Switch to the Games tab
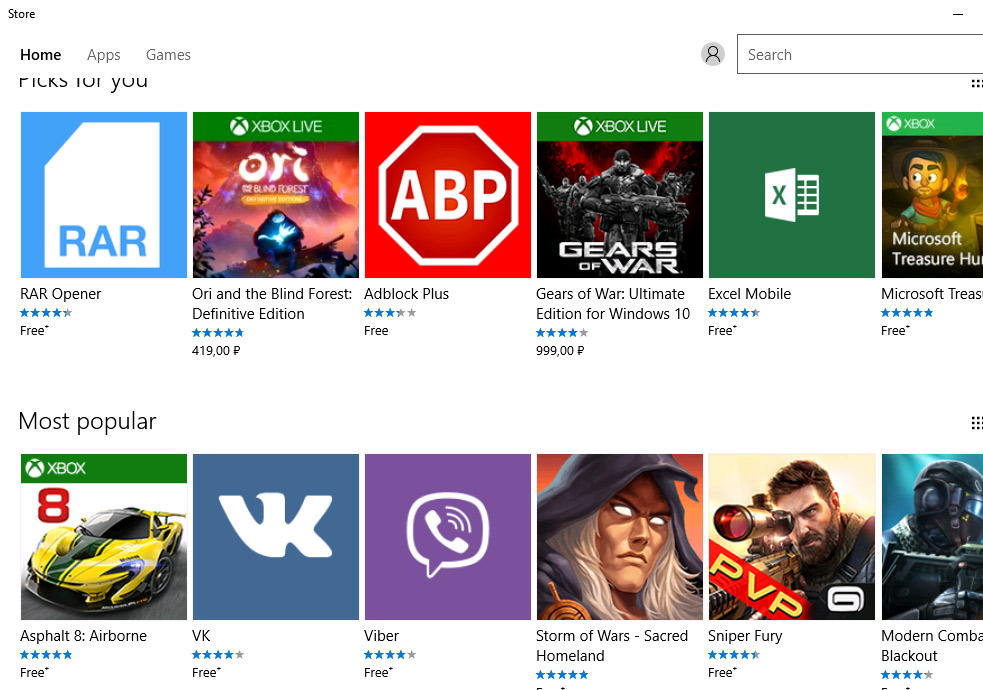Viewport: 983px width, 690px height. [x=168, y=55]
